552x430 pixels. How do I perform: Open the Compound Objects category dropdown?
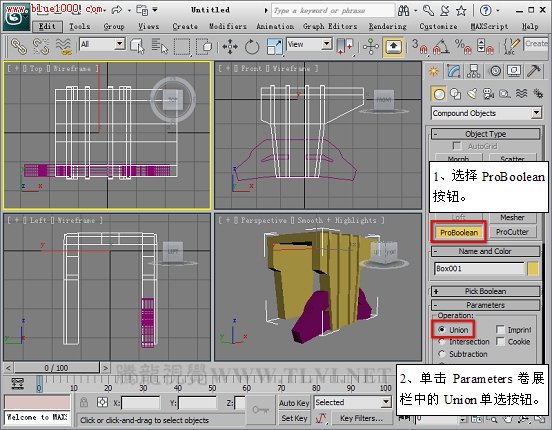[486, 113]
